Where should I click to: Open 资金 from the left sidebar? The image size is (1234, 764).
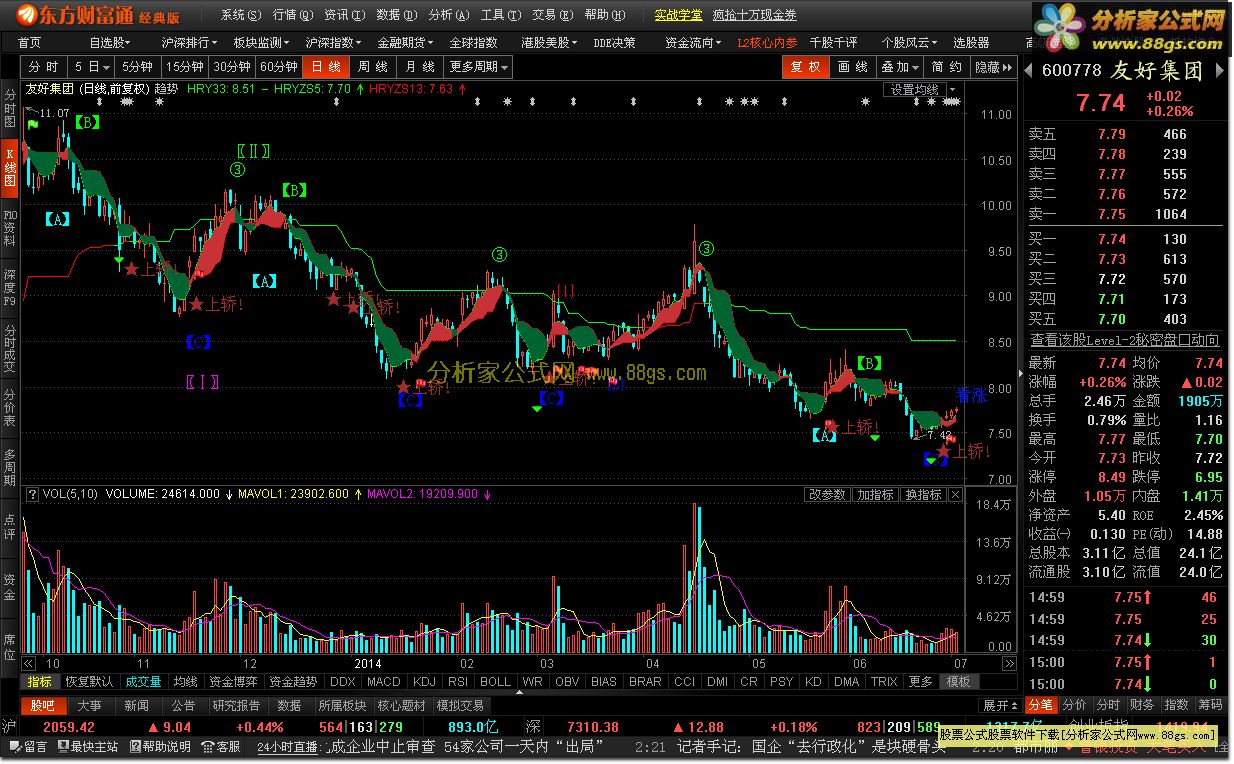click(x=10, y=587)
